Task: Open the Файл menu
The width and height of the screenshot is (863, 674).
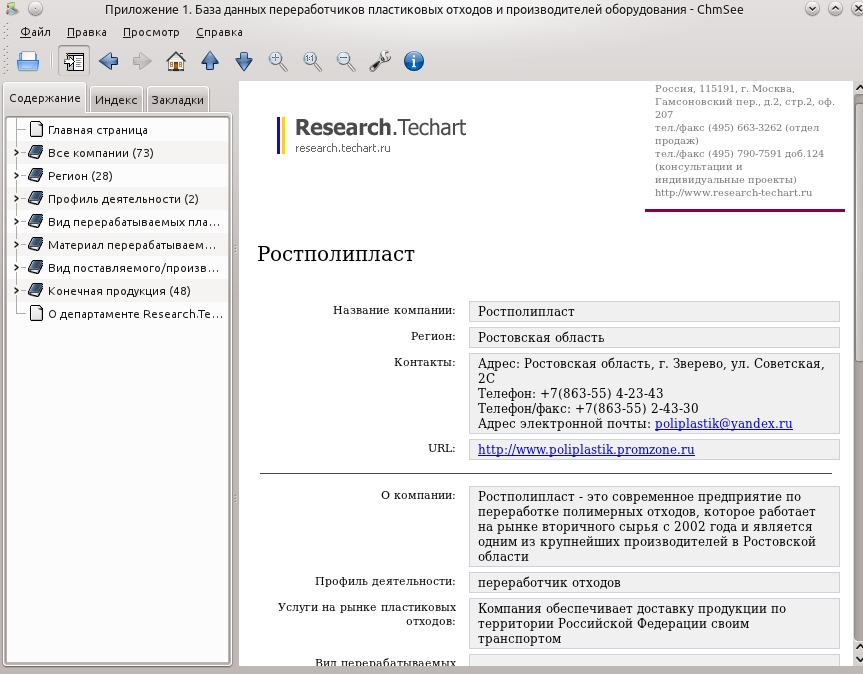Action: (35, 32)
